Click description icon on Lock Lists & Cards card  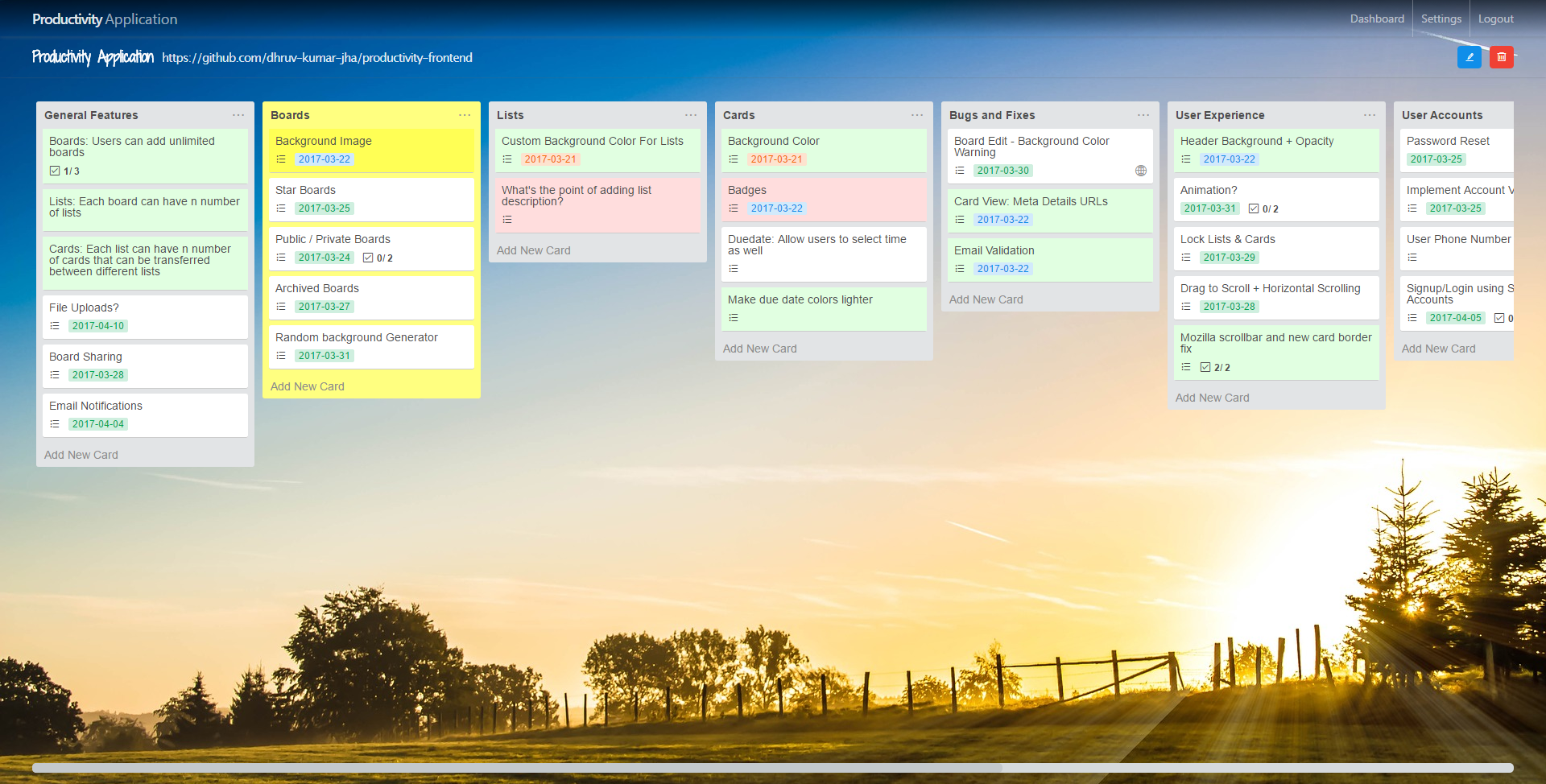pyautogui.click(x=1186, y=258)
